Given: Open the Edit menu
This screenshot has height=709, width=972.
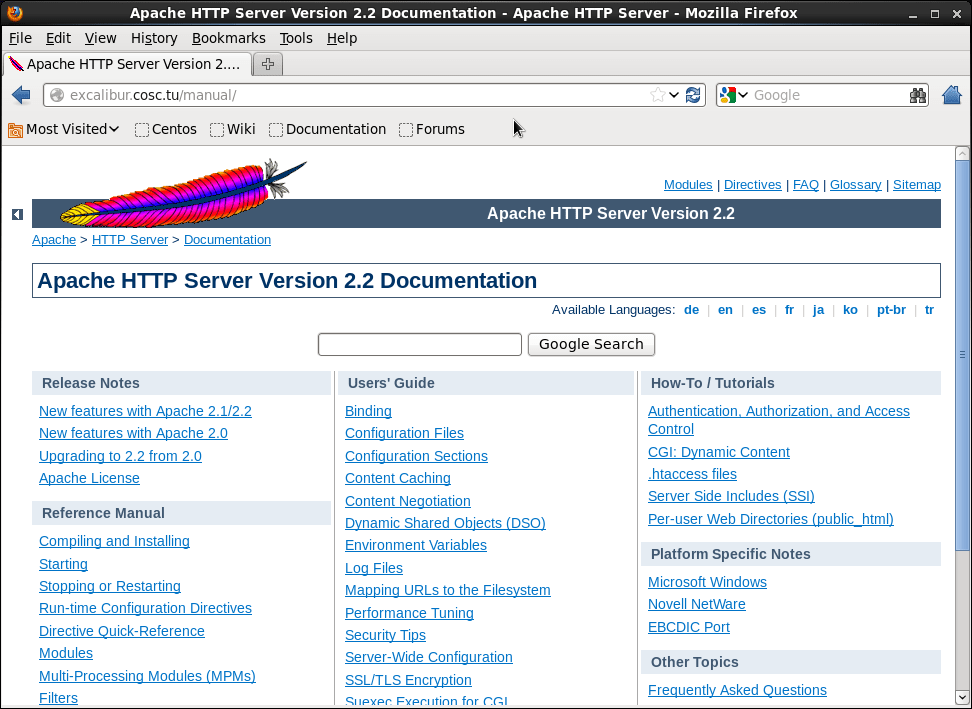Looking at the screenshot, I should (58, 38).
